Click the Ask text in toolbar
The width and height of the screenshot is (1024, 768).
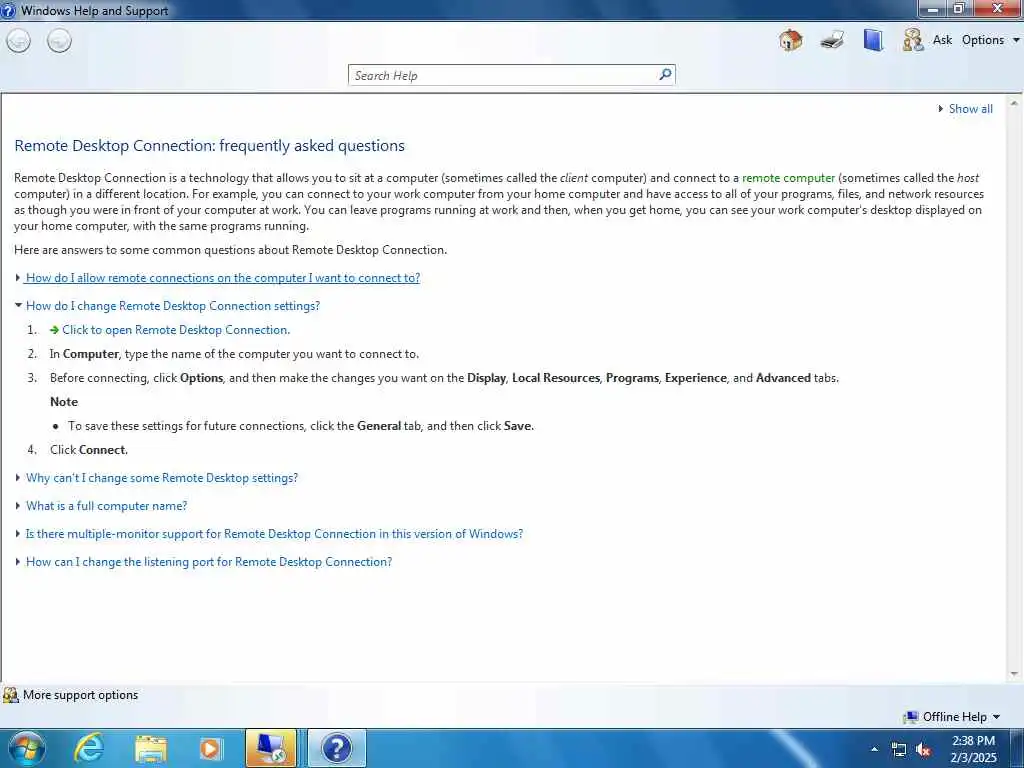[x=942, y=40]
